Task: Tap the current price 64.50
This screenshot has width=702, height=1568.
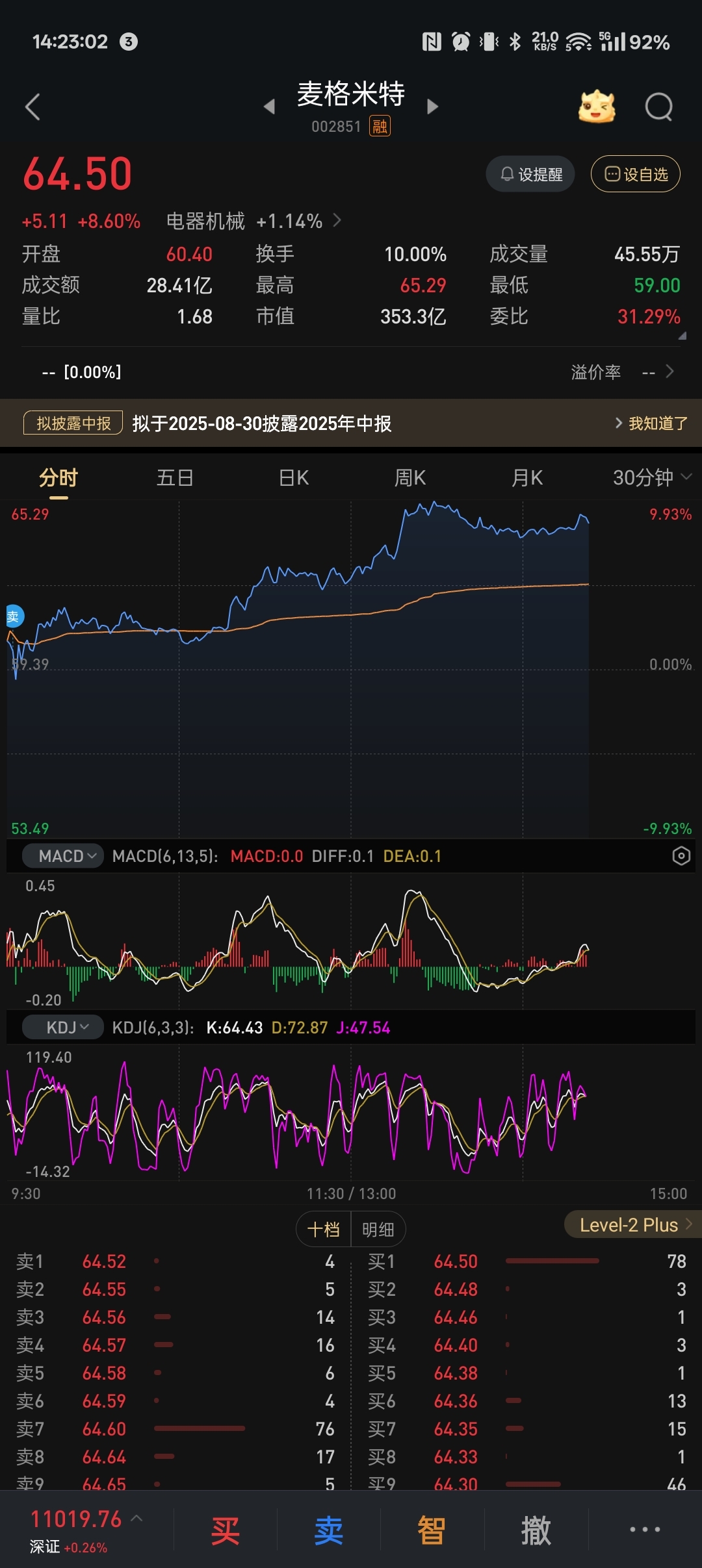Action: (x=77, y=174)
